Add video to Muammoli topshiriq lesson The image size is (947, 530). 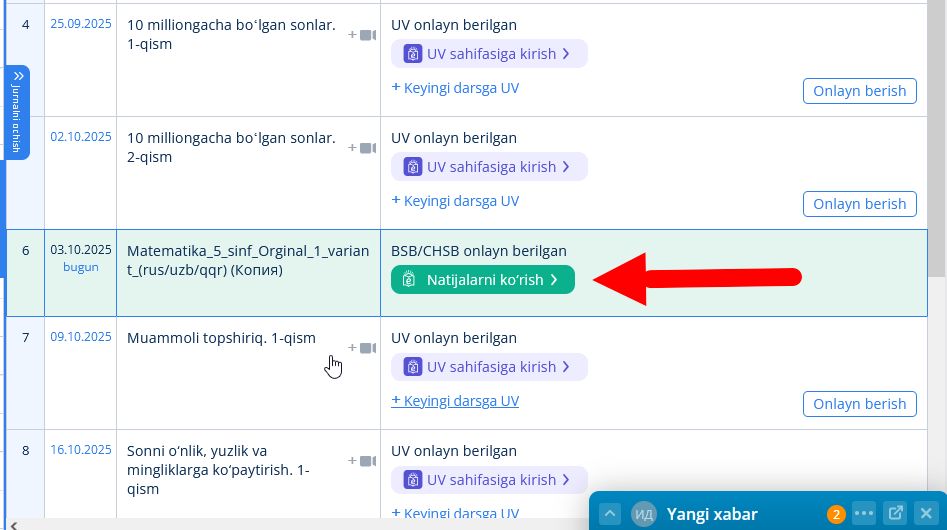coord(362,348)
